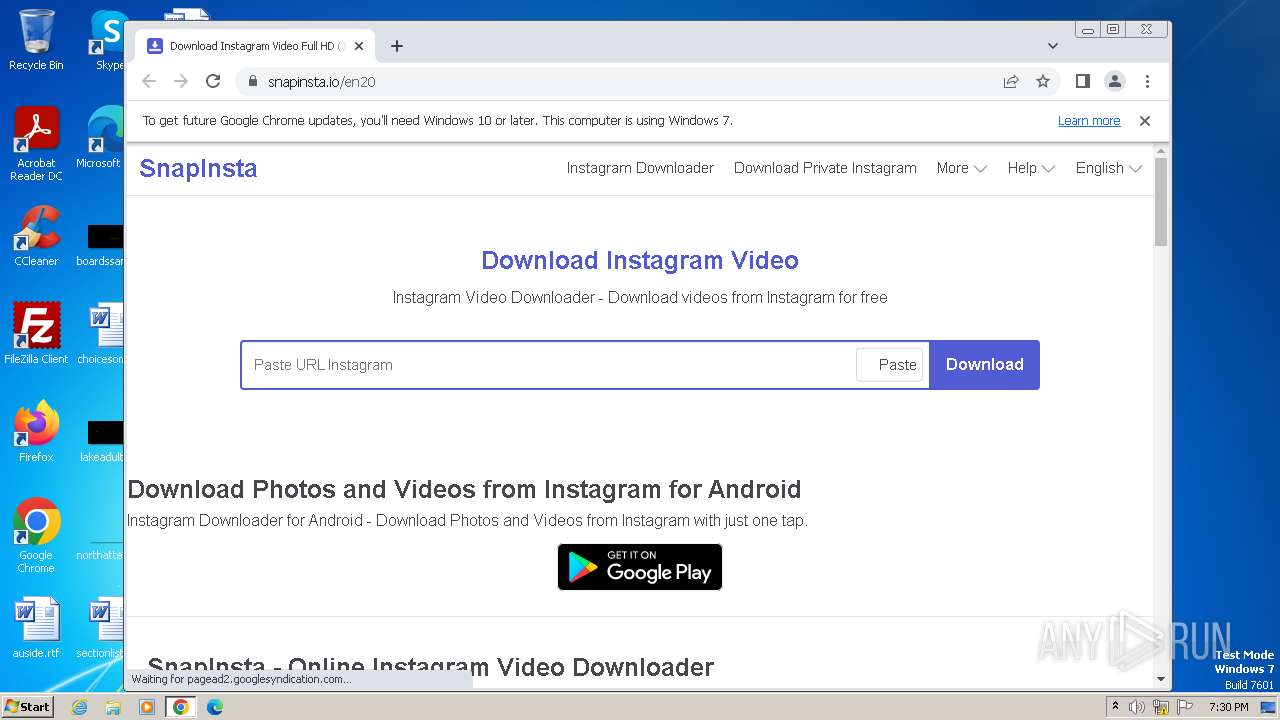Click the Download Instagram Video heading
This screenshot has height=720, width=1280.
(x=640, y=260)
